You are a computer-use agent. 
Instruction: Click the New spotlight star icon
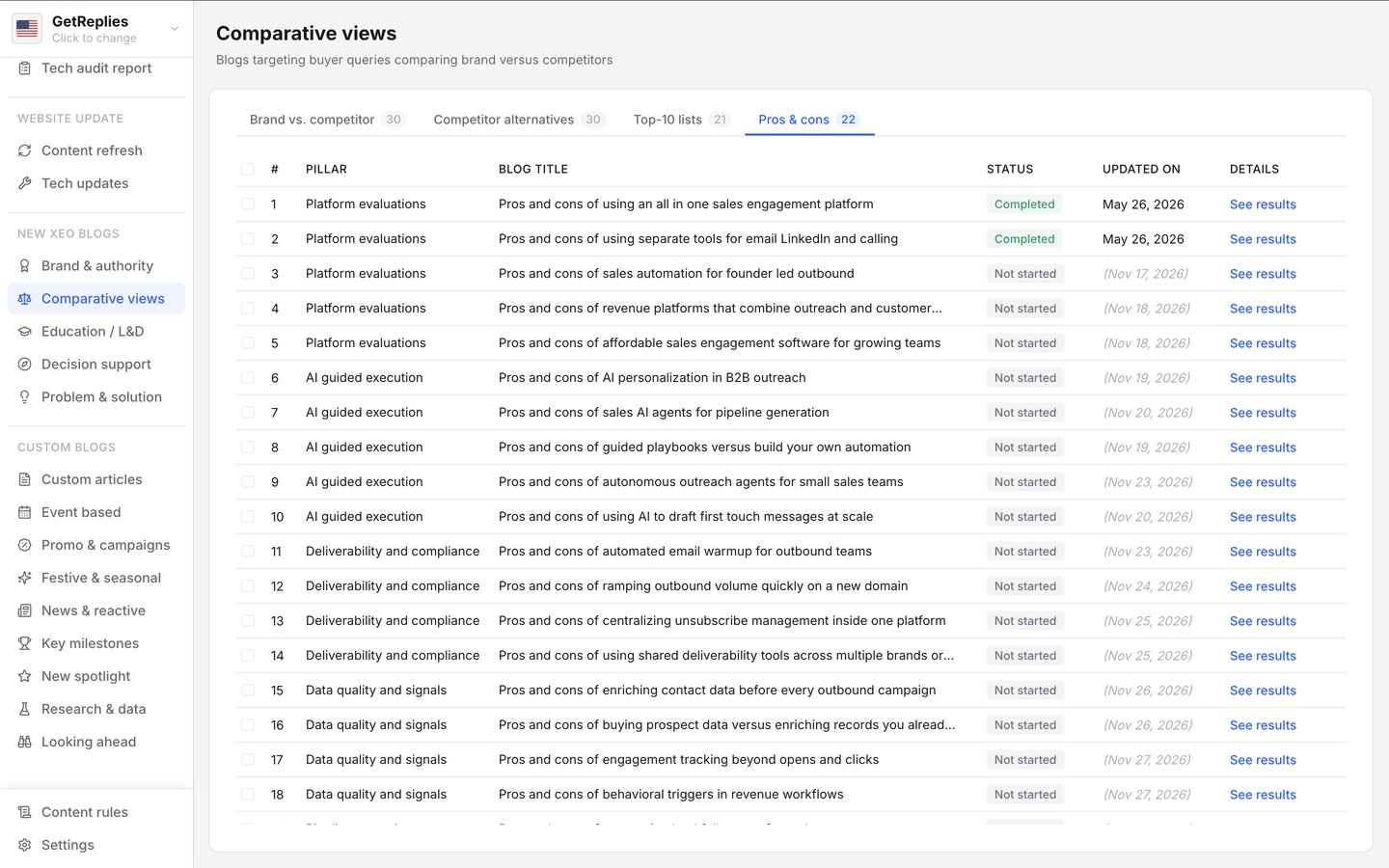[25, 676]
